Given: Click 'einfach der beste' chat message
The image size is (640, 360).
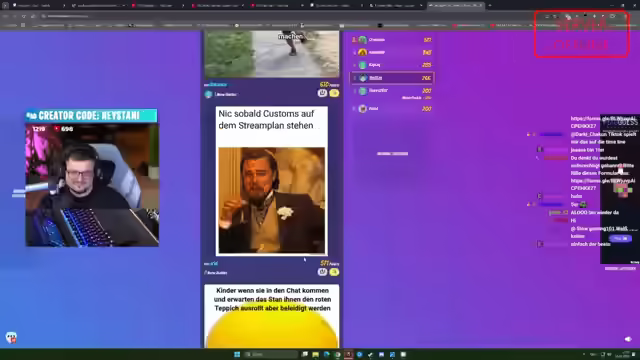Looking at the screenshot, I should coord(590,244).
